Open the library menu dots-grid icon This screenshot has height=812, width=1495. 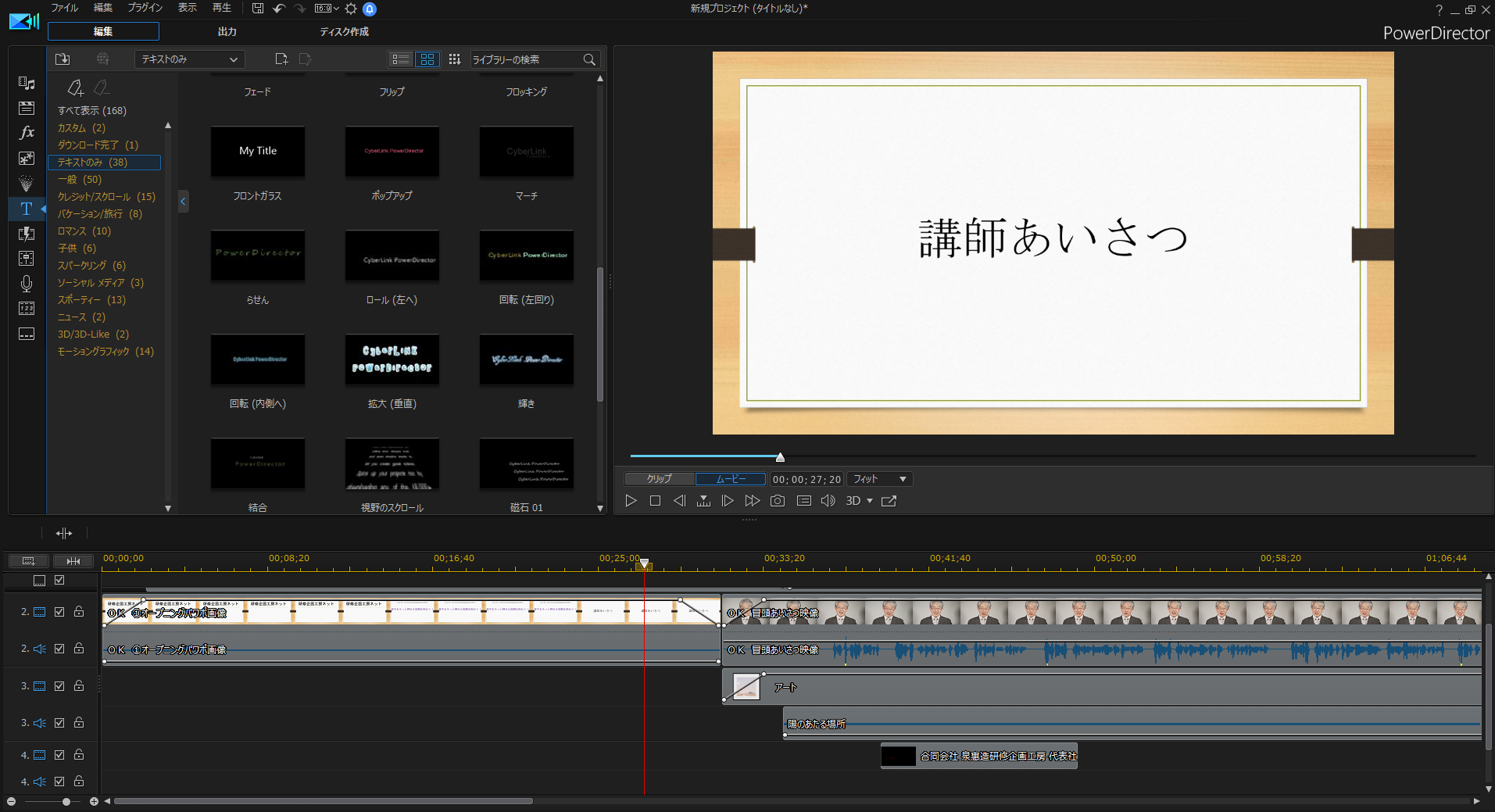point(455,59)
